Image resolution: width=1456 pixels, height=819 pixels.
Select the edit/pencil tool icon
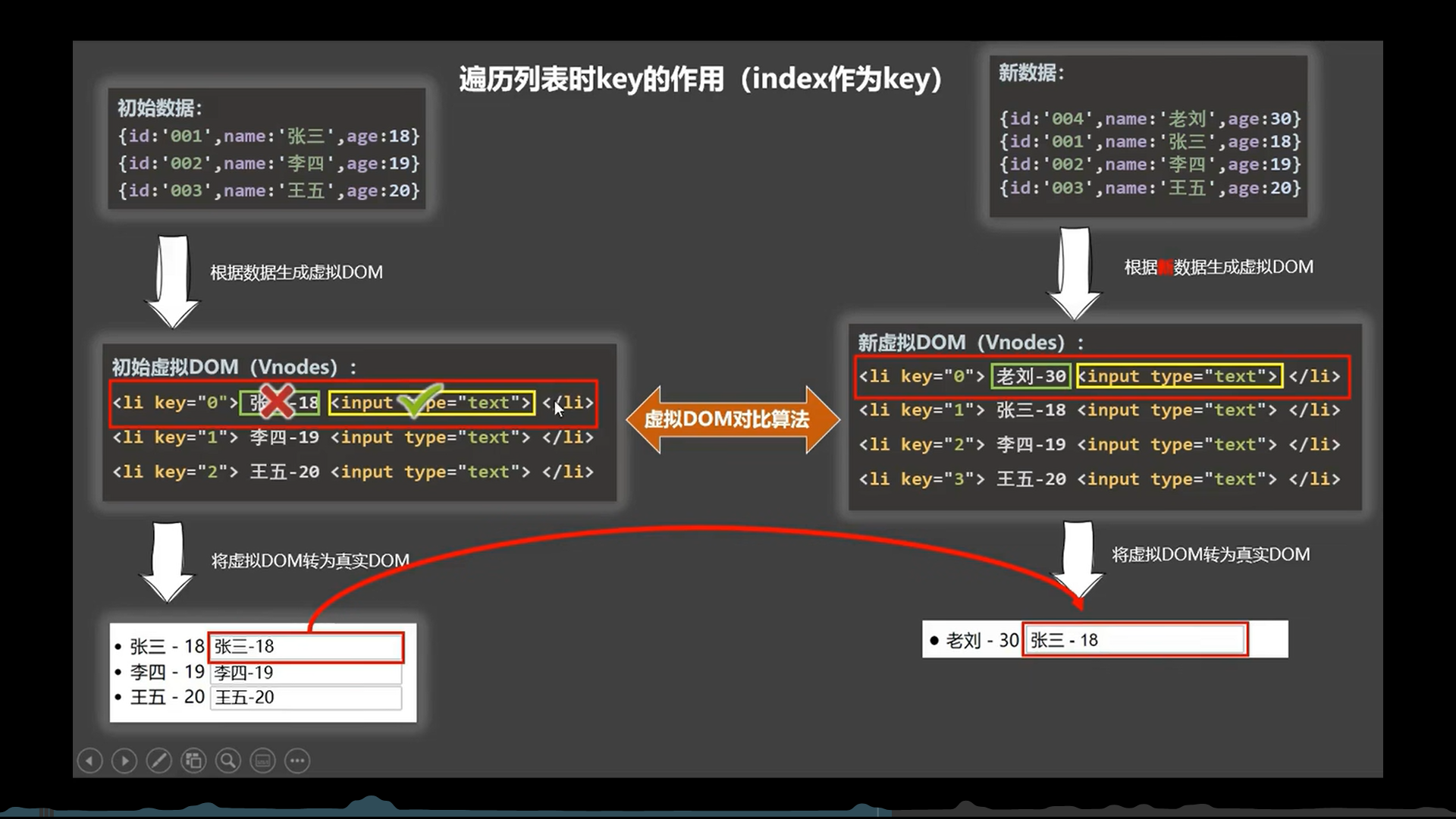(158, 761)
